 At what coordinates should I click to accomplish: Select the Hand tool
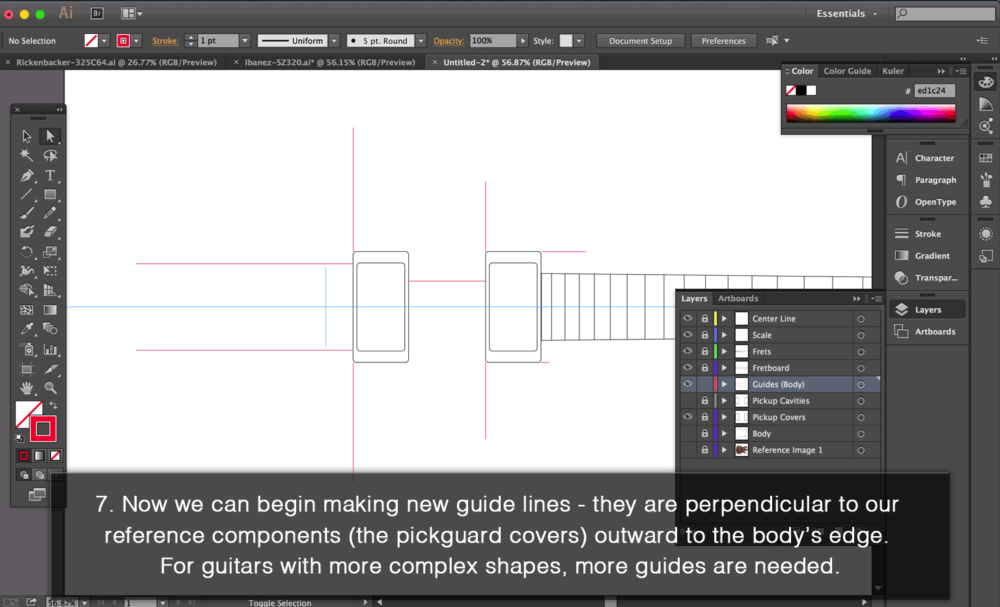point(27,387)
